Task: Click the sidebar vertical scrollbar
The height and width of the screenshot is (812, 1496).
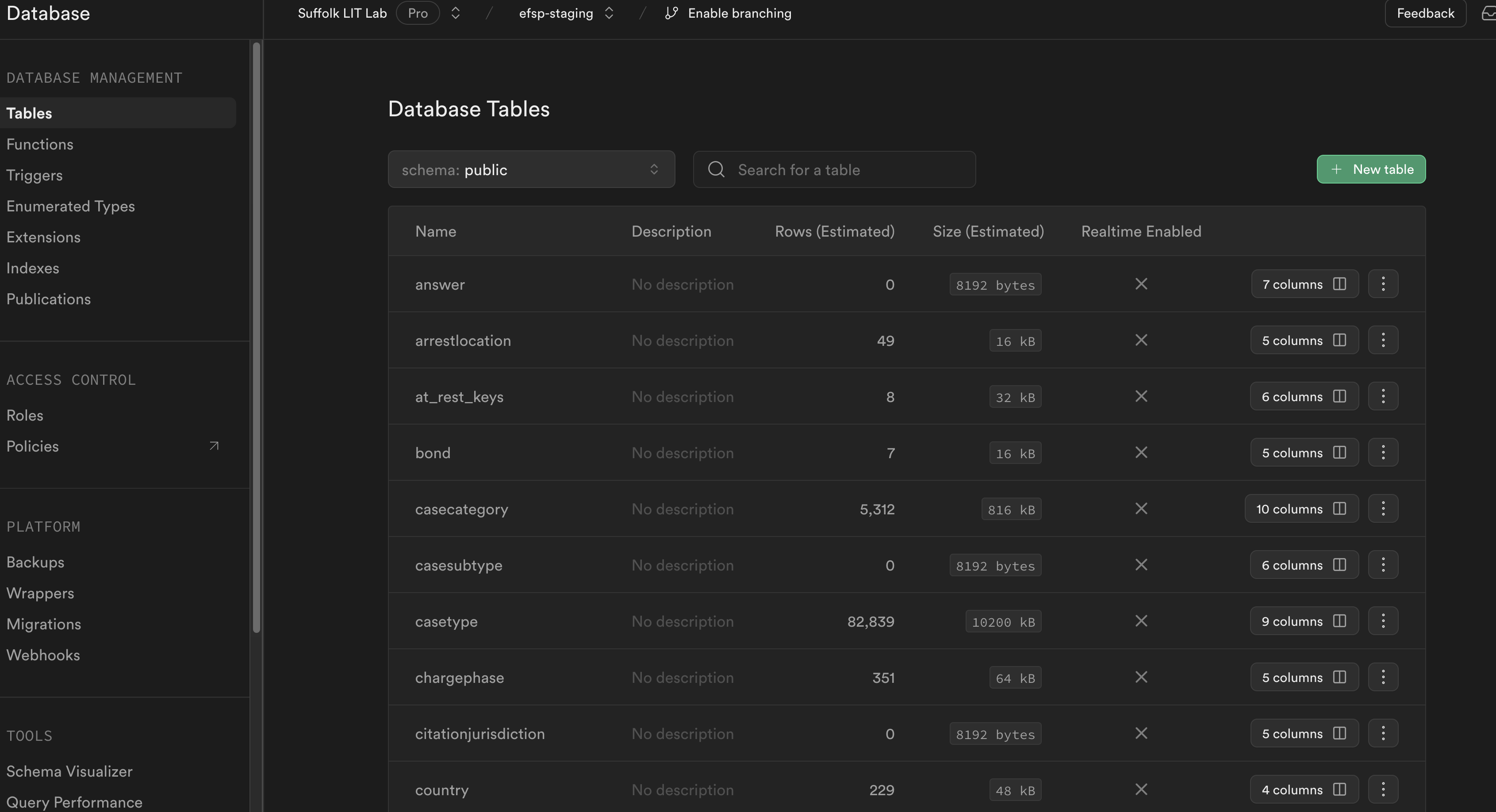Action: (256, 337)
